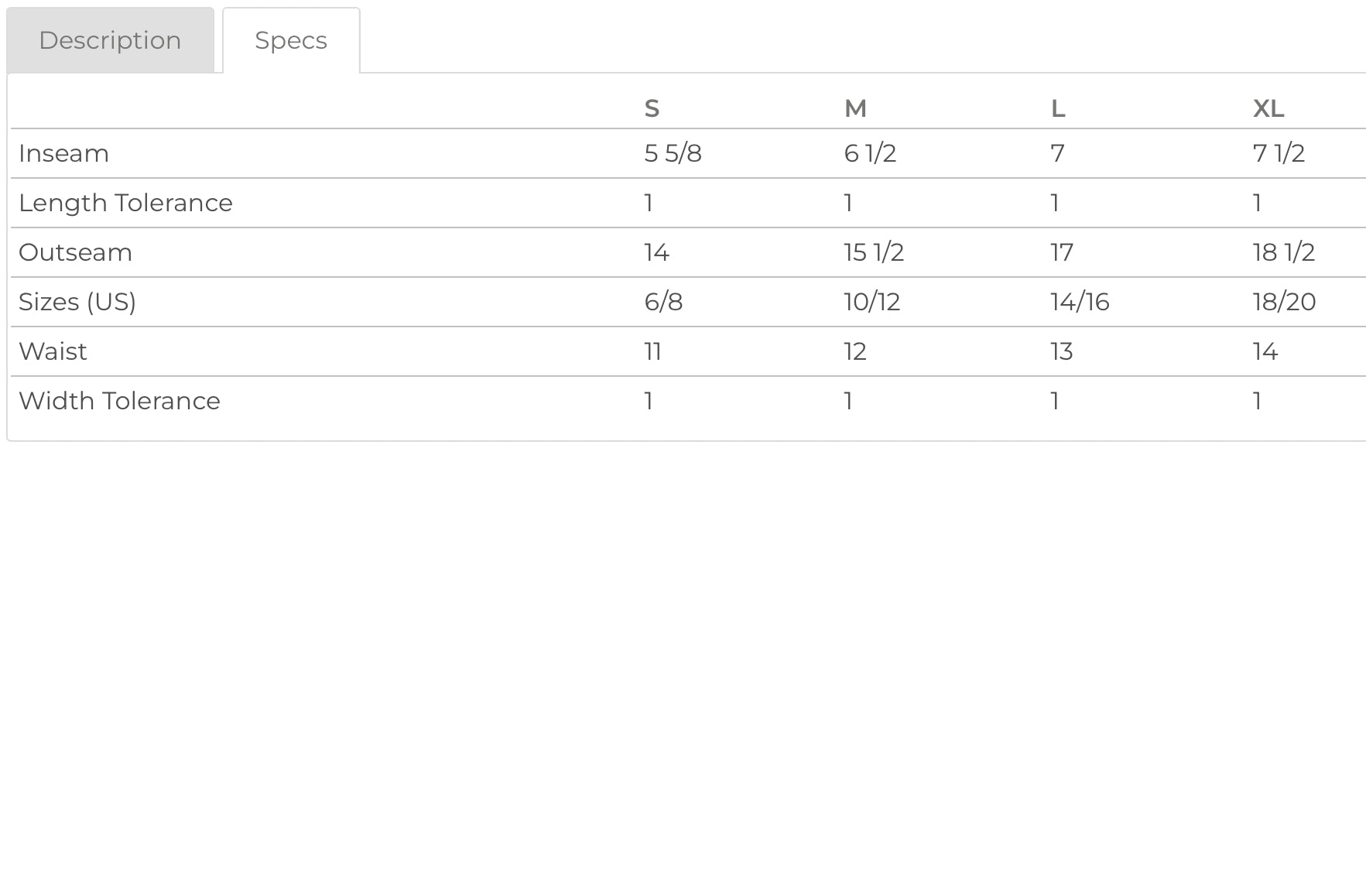
Task: Click the 5 5/8 inseam value
Action: (673, 153)
